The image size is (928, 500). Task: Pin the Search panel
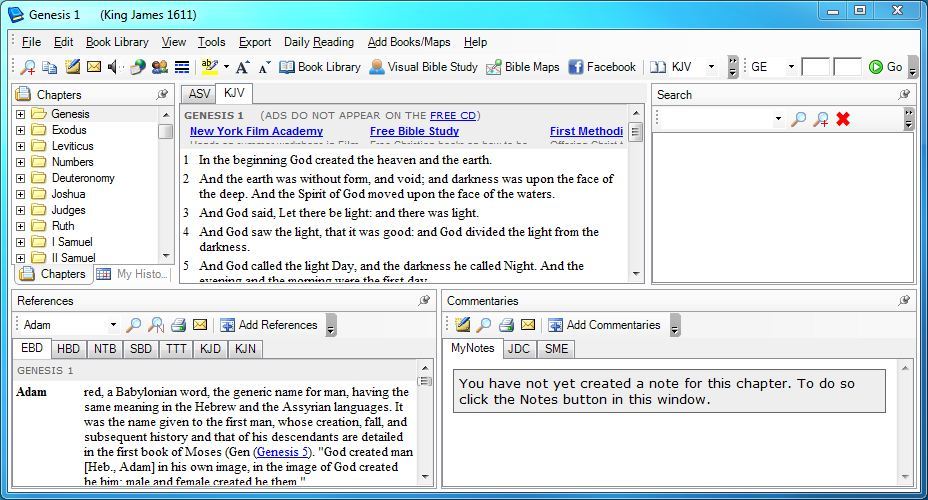[x=904, y=94]
